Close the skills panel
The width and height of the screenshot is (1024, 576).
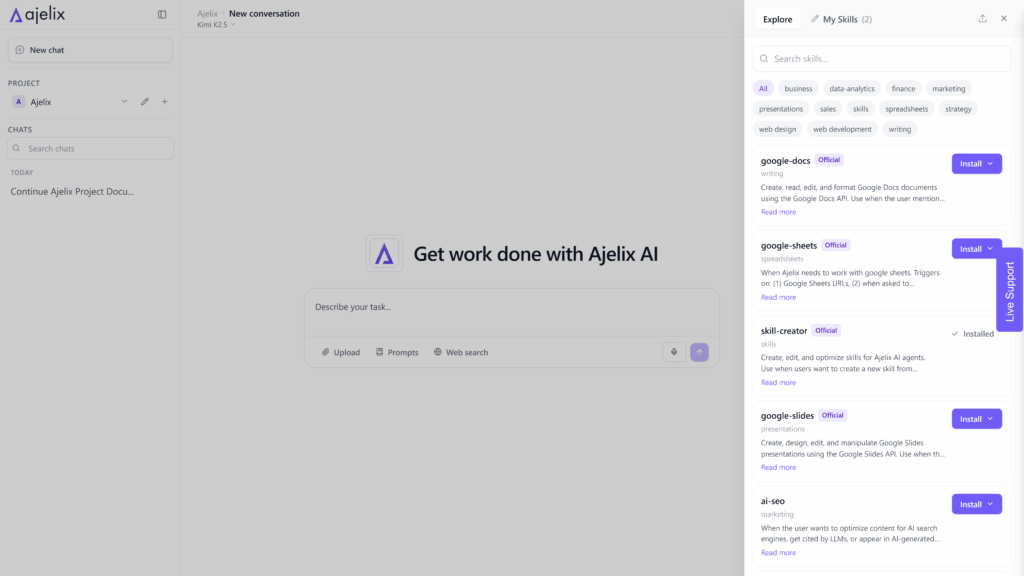(x=1004, y=19)
